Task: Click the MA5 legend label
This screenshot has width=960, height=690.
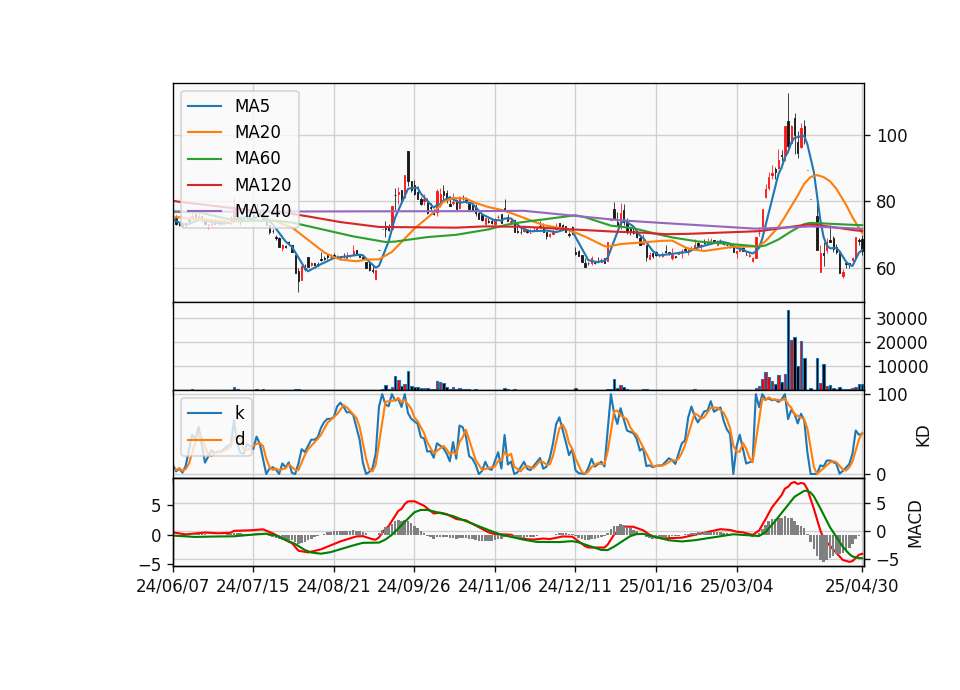Action: tap(252, 106)
